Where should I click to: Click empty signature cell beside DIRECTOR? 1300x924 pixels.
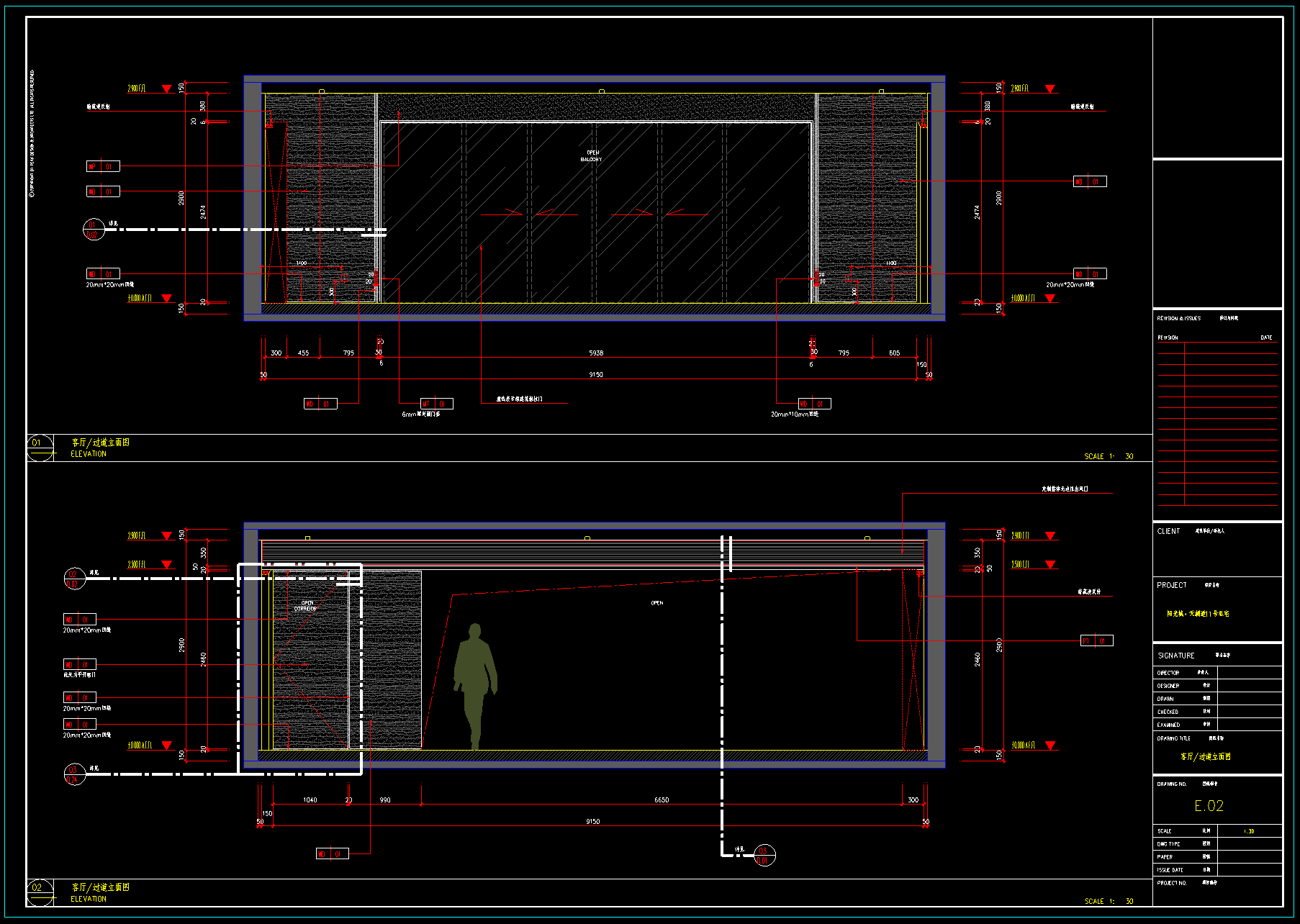click(x=1250, y=673)
